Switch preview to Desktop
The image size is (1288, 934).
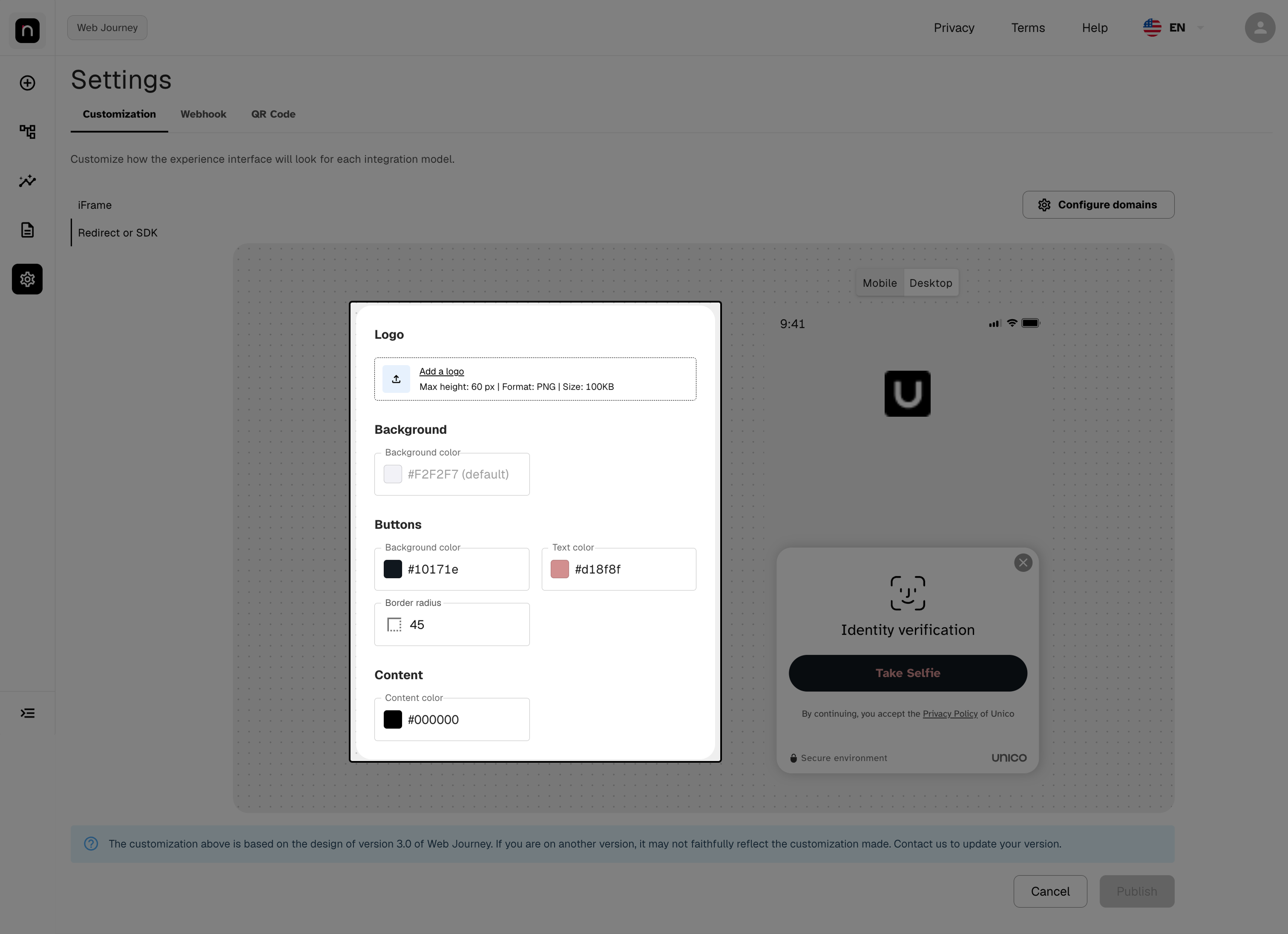click(x=931, y=283)
